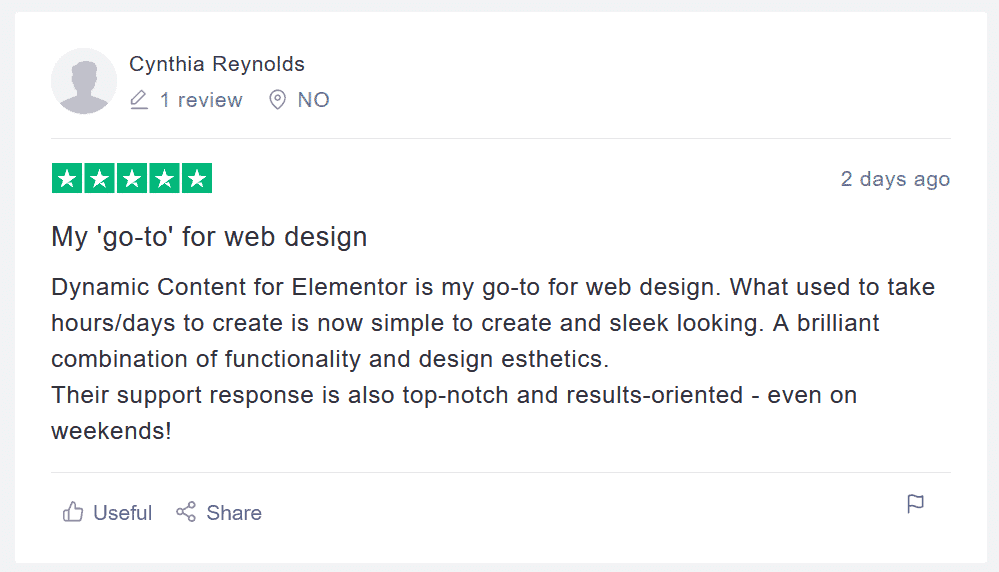The height and width of the screenshot is (572, 999).
Task: Click the third green rating star
Action: 132,178
